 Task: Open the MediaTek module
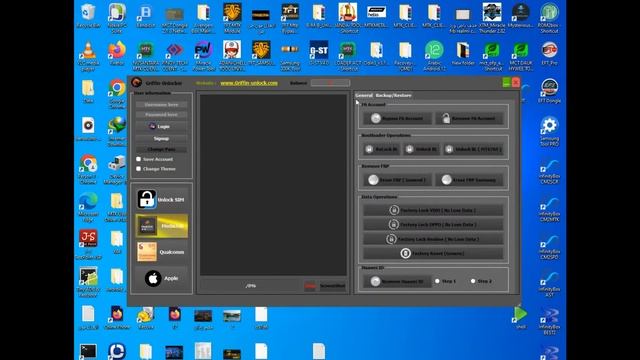point(162,226)
